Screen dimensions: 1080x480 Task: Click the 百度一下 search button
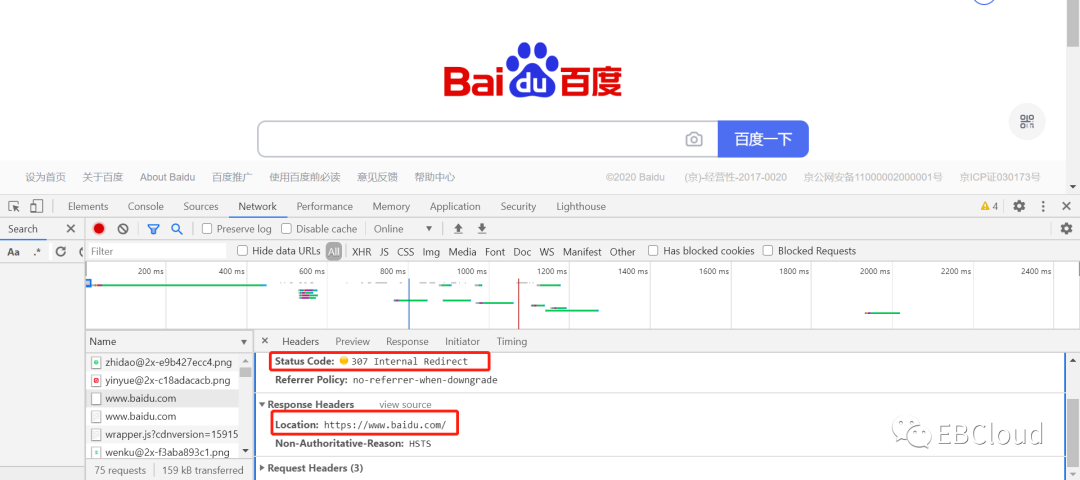[762, 139]
